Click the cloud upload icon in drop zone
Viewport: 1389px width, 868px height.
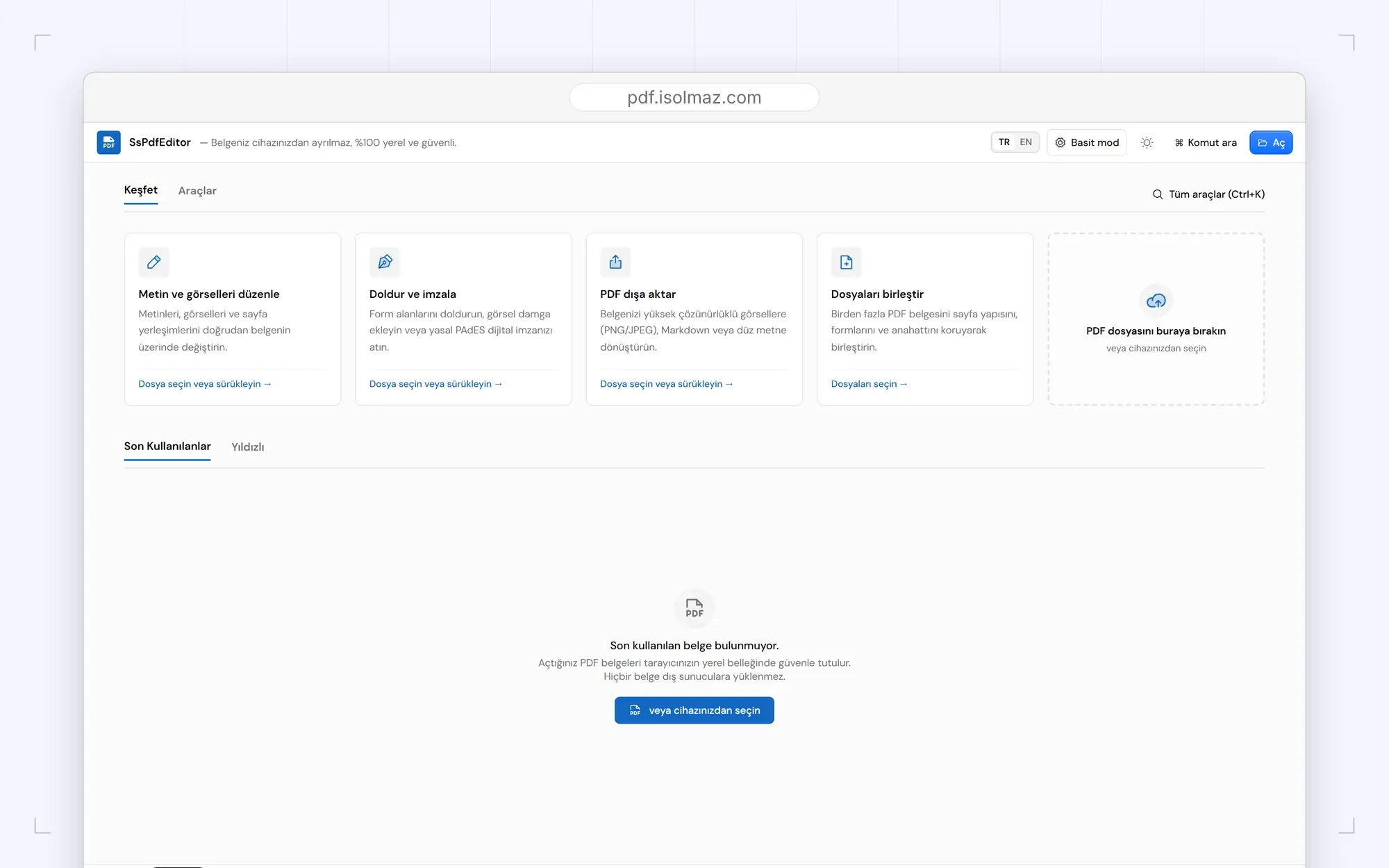pos(1156,301)
